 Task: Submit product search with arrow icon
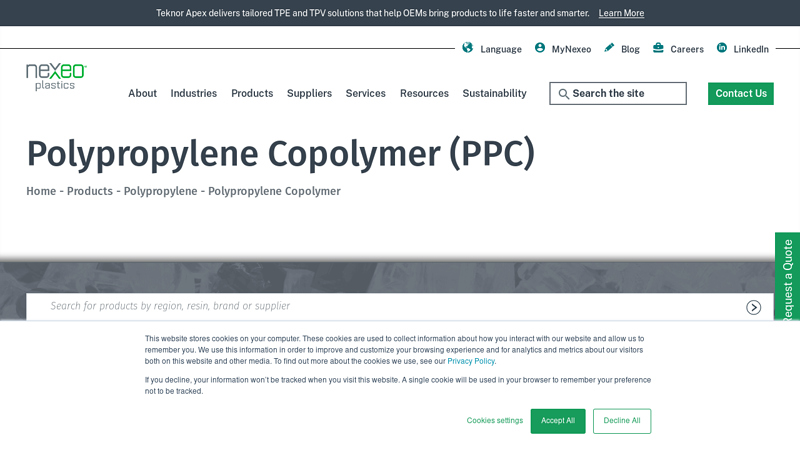753,307
